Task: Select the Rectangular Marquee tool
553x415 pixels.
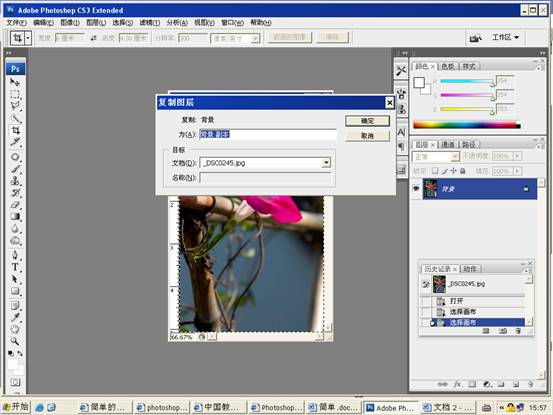Action: [15, 94]
